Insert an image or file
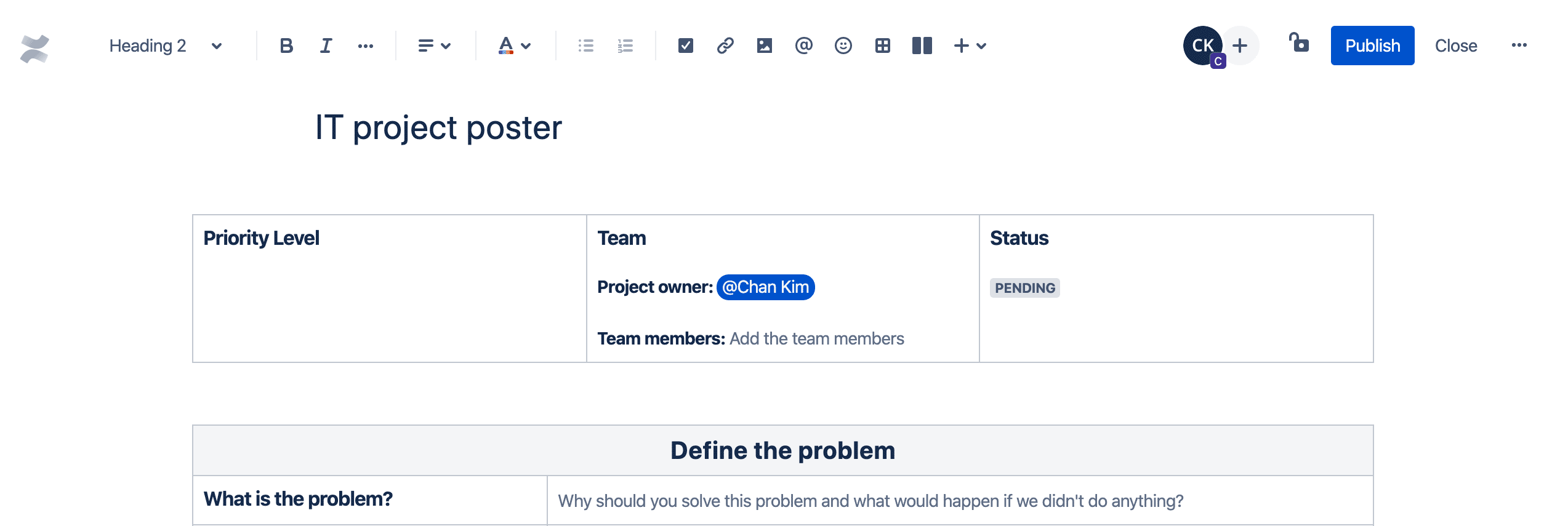Viewport: 1568px width, 526px height. [764, 46]
